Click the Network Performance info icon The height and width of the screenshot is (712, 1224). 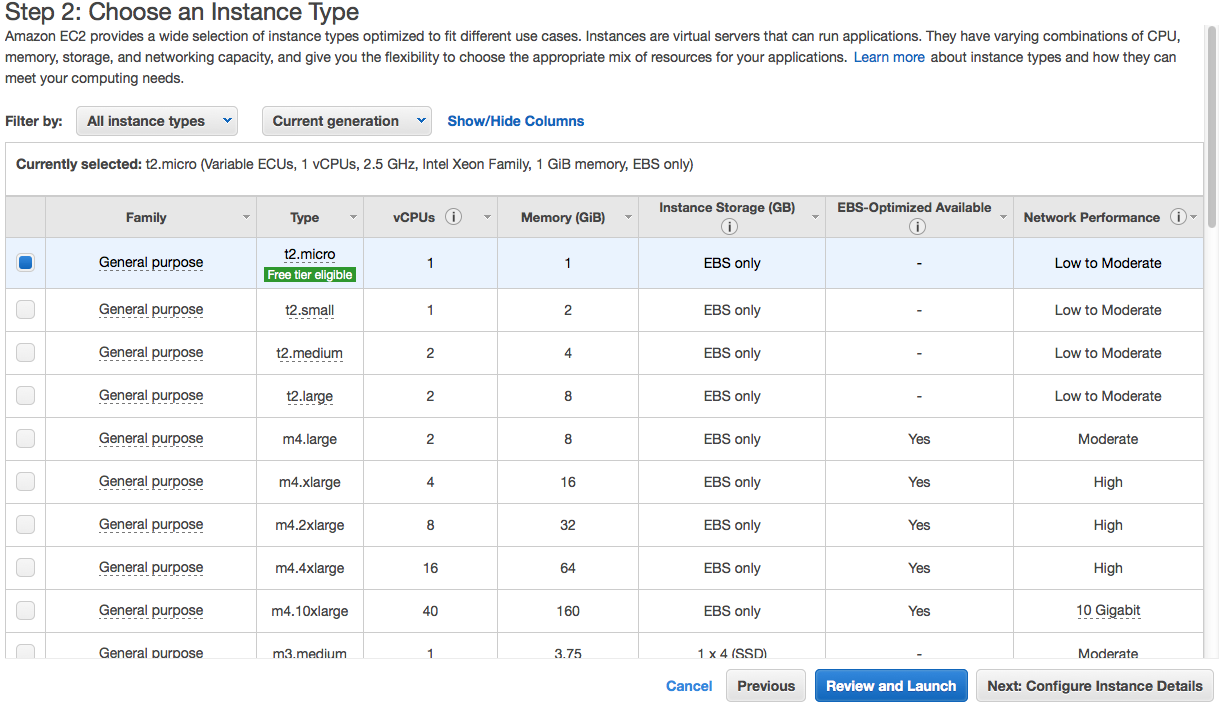pyautogui.click(x=1178, y=217)
